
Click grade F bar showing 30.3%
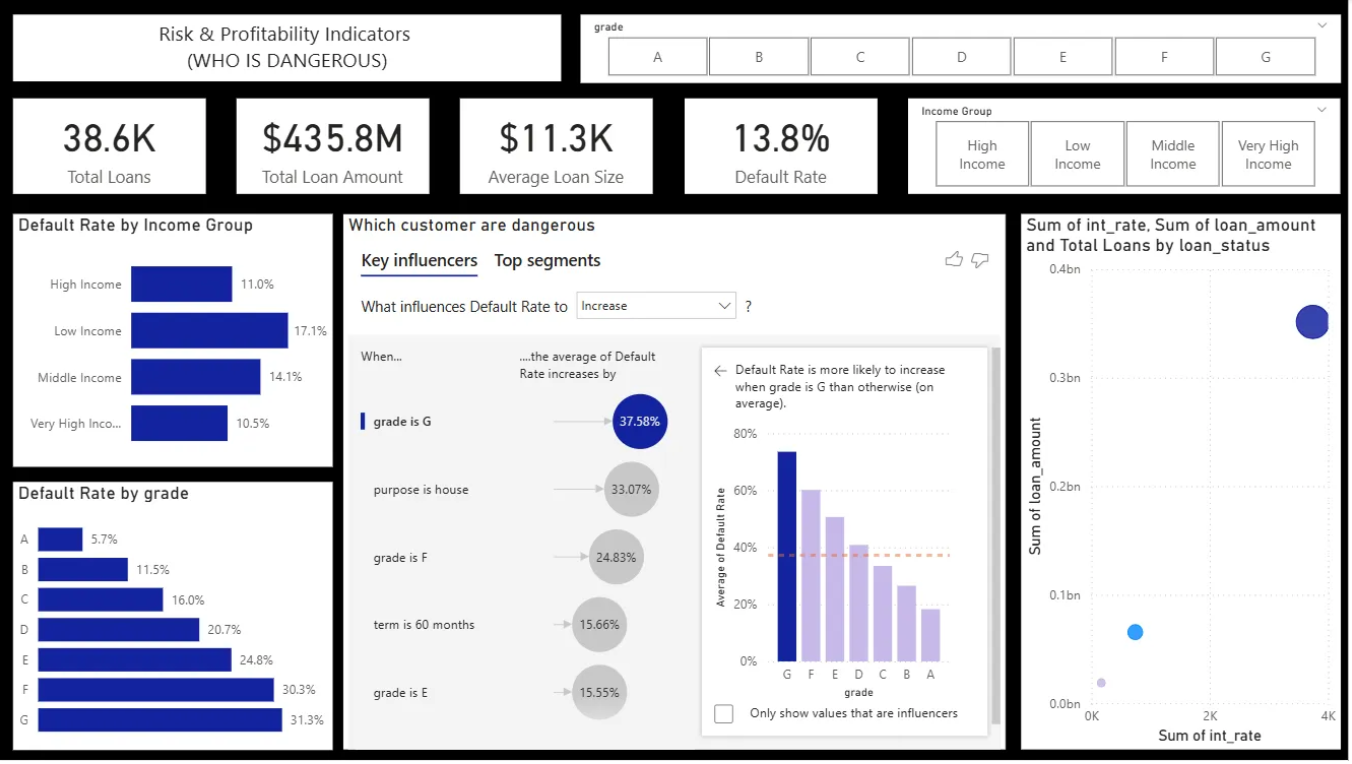coord(156,690)
